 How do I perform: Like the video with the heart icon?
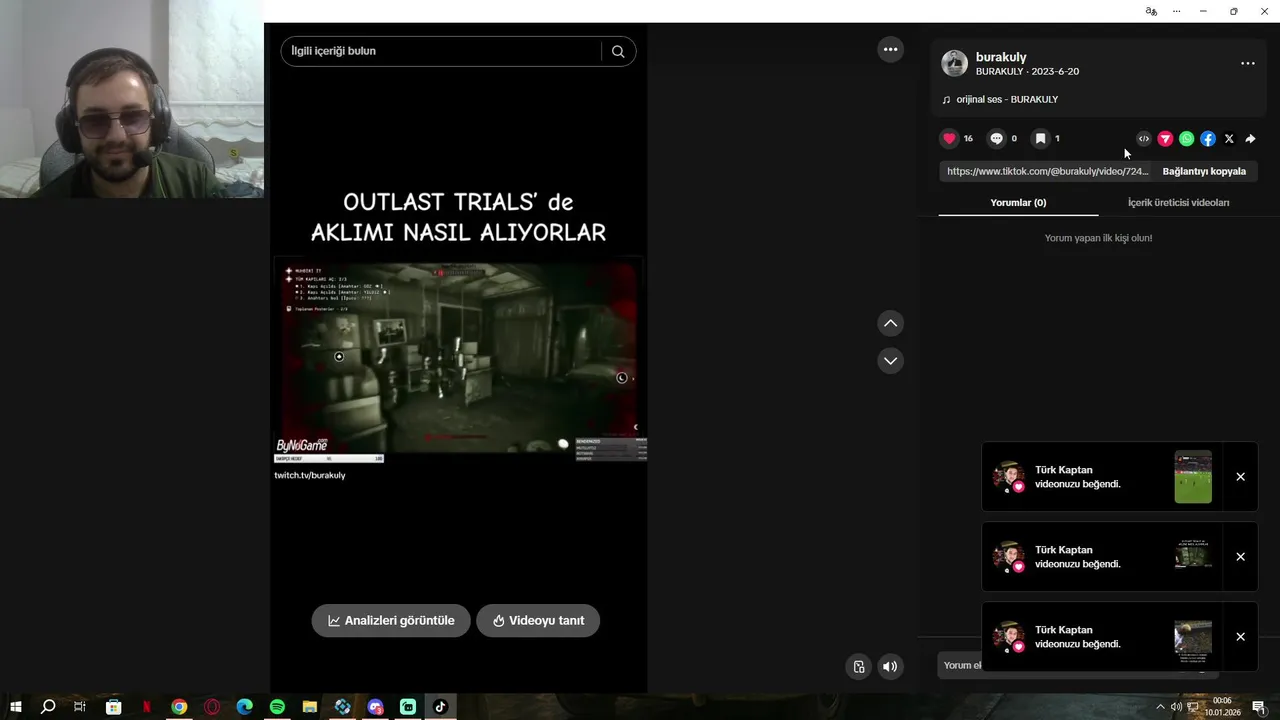coord(949,138)
